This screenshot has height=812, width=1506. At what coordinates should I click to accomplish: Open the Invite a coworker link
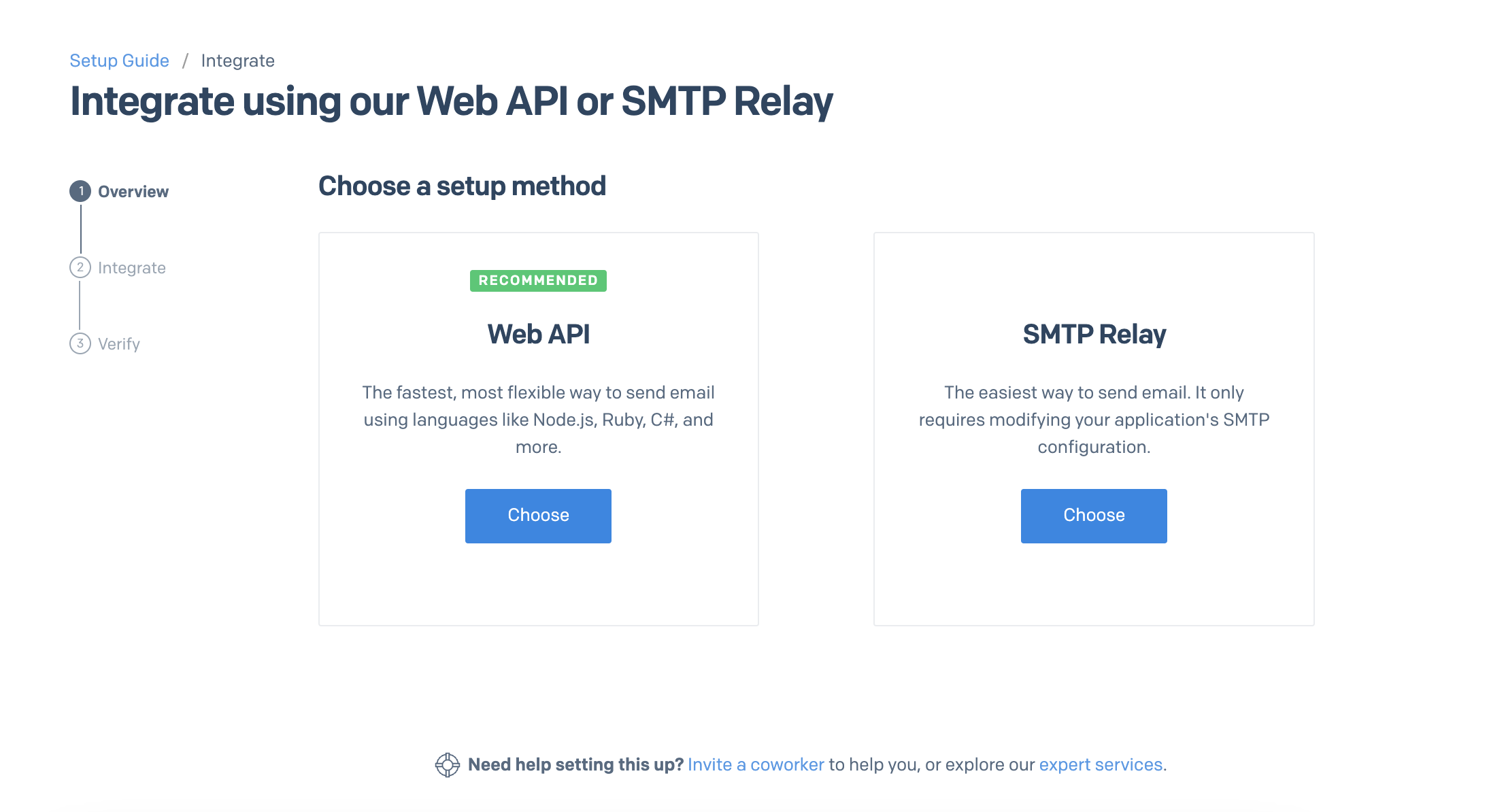(x=756, y=765)
